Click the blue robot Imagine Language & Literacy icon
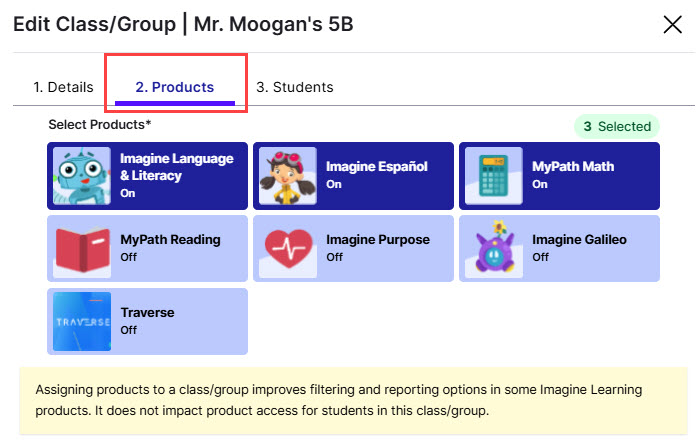 click(82, 176)
